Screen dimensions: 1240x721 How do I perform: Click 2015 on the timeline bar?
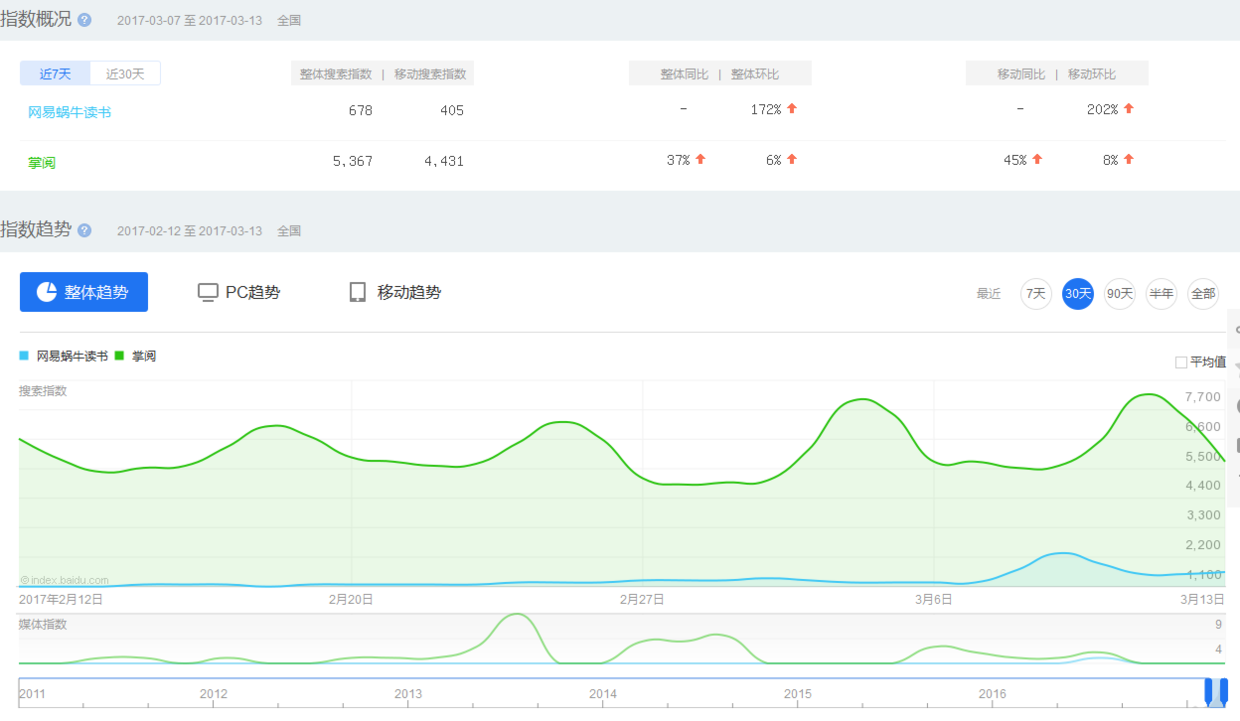[798, 694]
